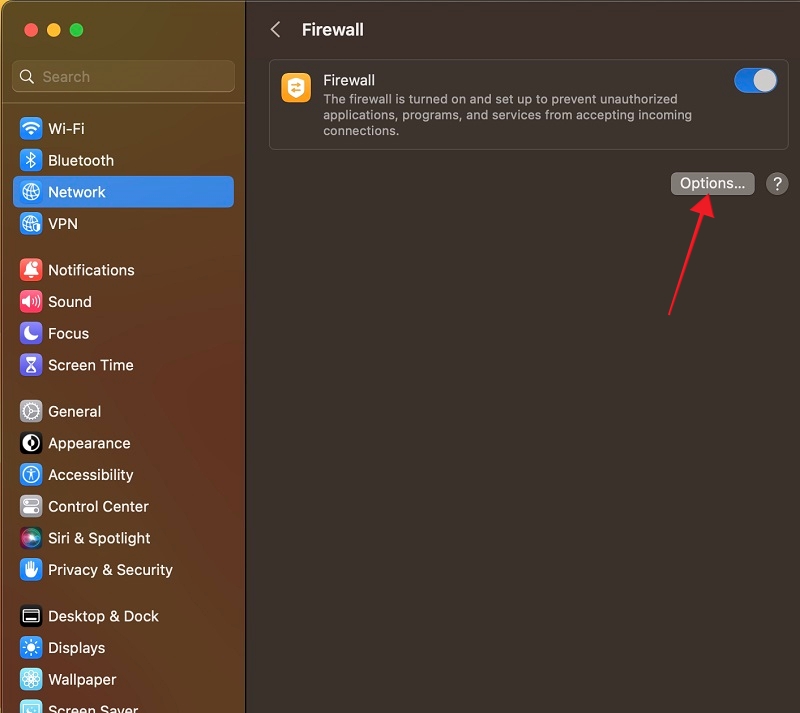
Task: Click the VPN globe icon
Action: tap(30, 223)
